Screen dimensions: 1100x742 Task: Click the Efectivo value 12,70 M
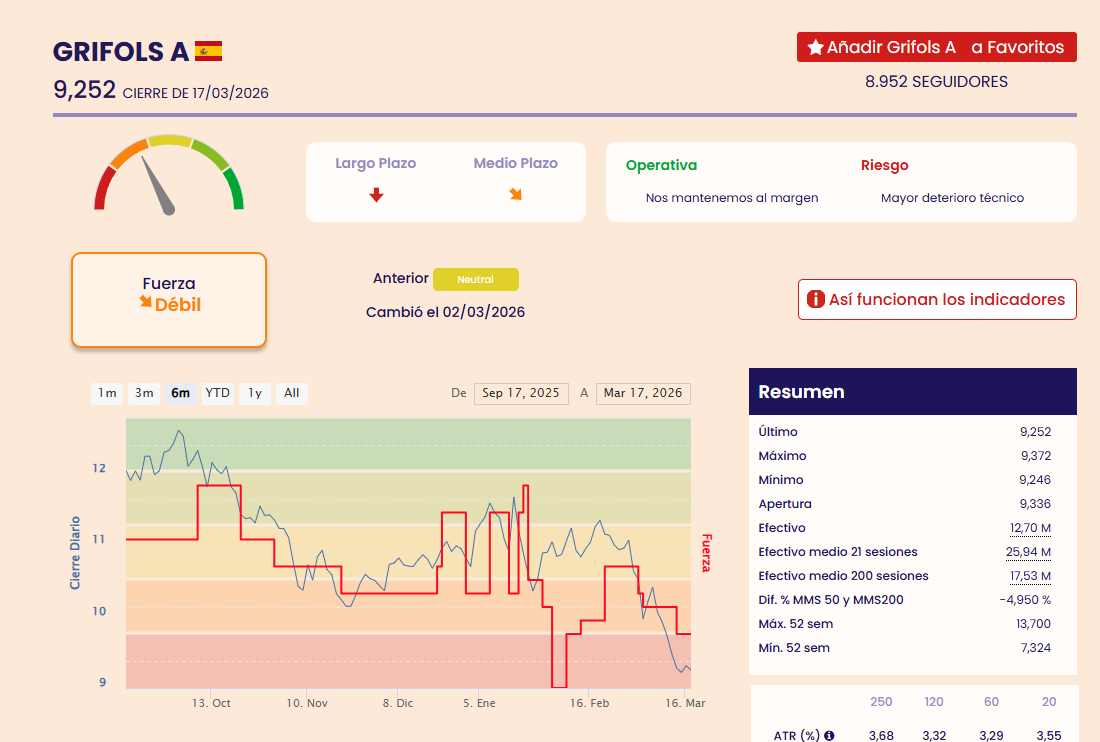(1031, 528)
